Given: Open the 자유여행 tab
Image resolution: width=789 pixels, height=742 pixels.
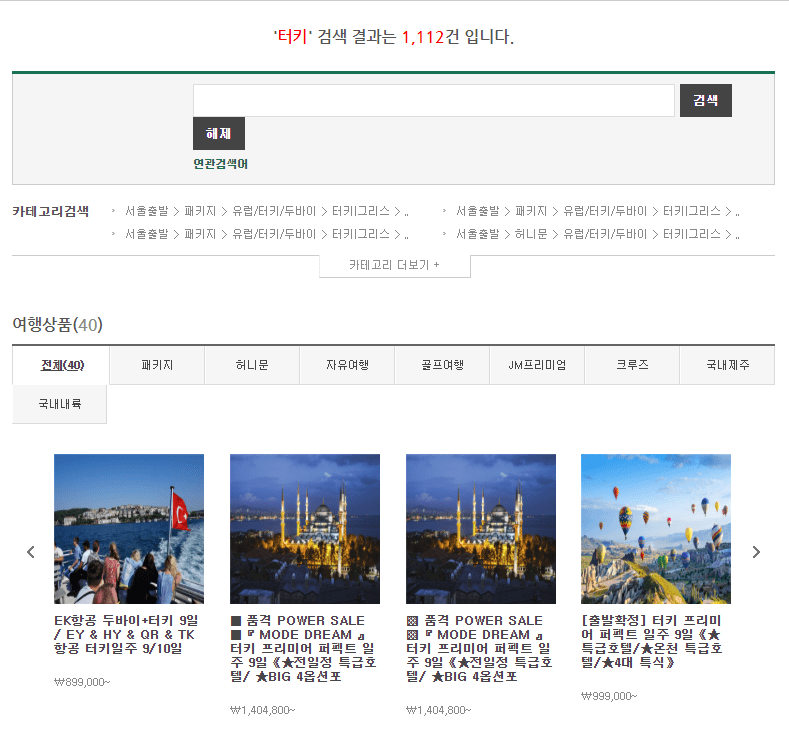Looking at the screenshot, I should click(347, 365).
